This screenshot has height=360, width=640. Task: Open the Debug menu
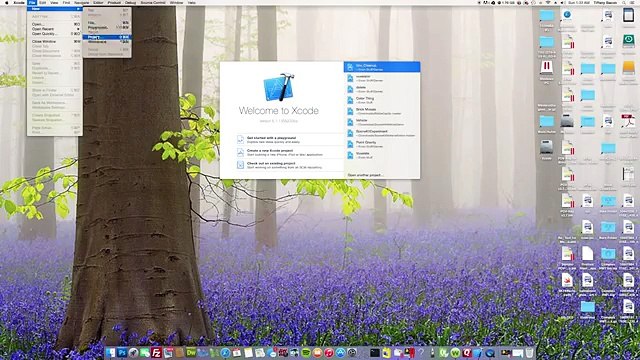(x=131, y=2)
